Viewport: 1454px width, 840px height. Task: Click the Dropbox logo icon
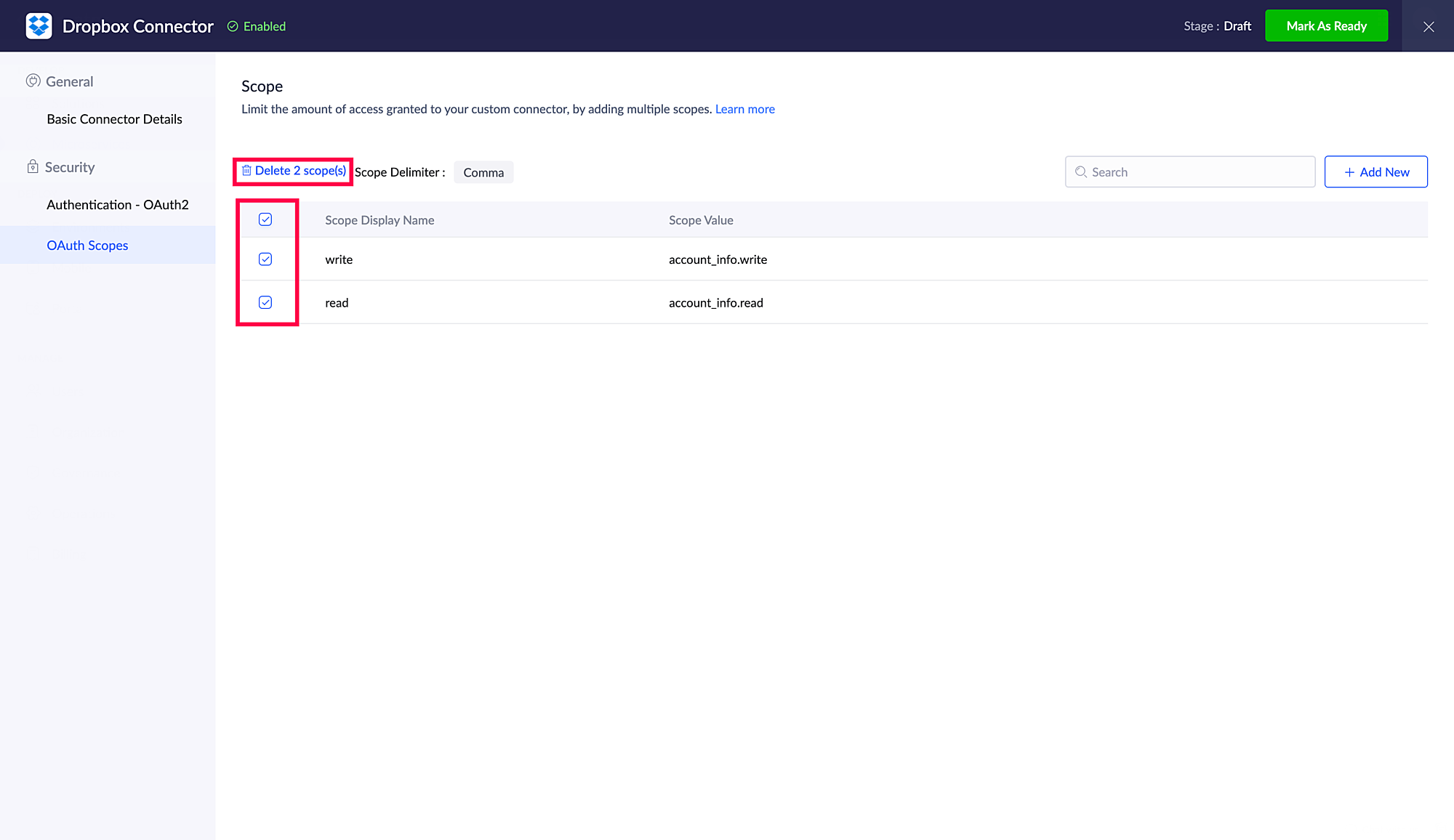click(x=39, y=26)
